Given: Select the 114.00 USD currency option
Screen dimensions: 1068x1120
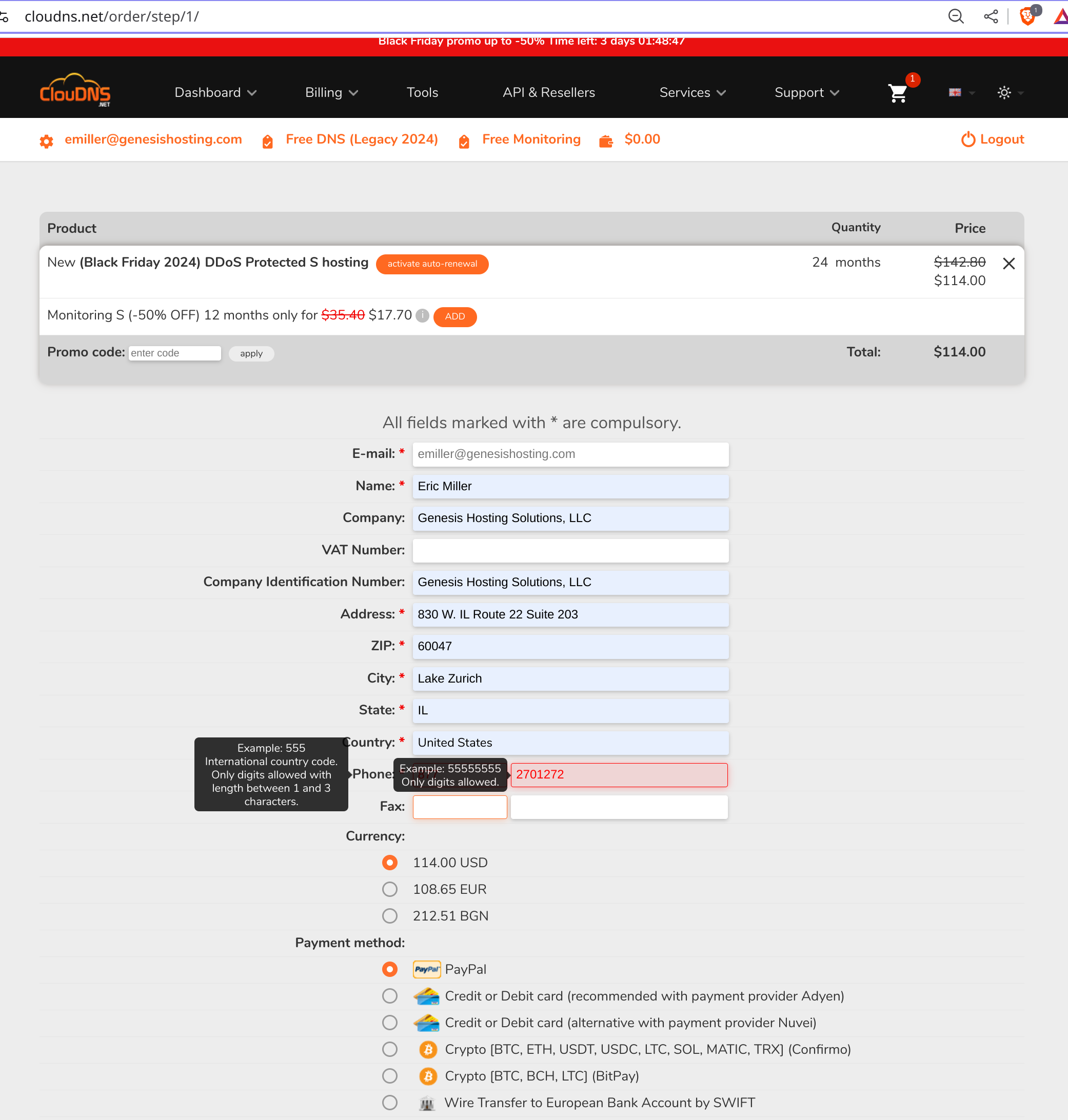Looking at the screenshot, I should [x=389, y=863].
